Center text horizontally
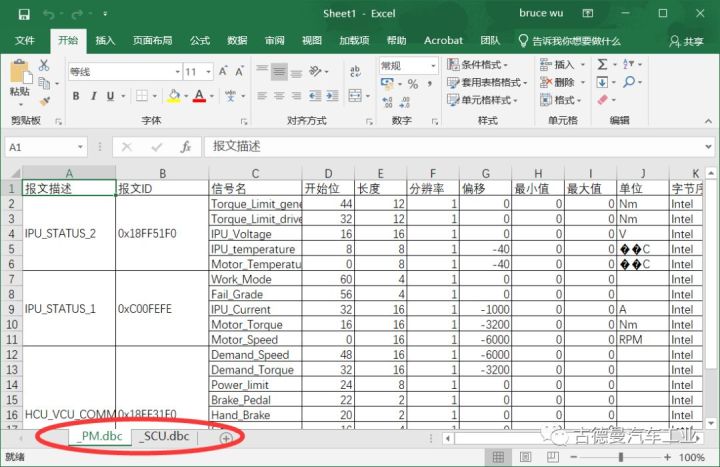This screenshot has width=720, height=467. point(279,96)
